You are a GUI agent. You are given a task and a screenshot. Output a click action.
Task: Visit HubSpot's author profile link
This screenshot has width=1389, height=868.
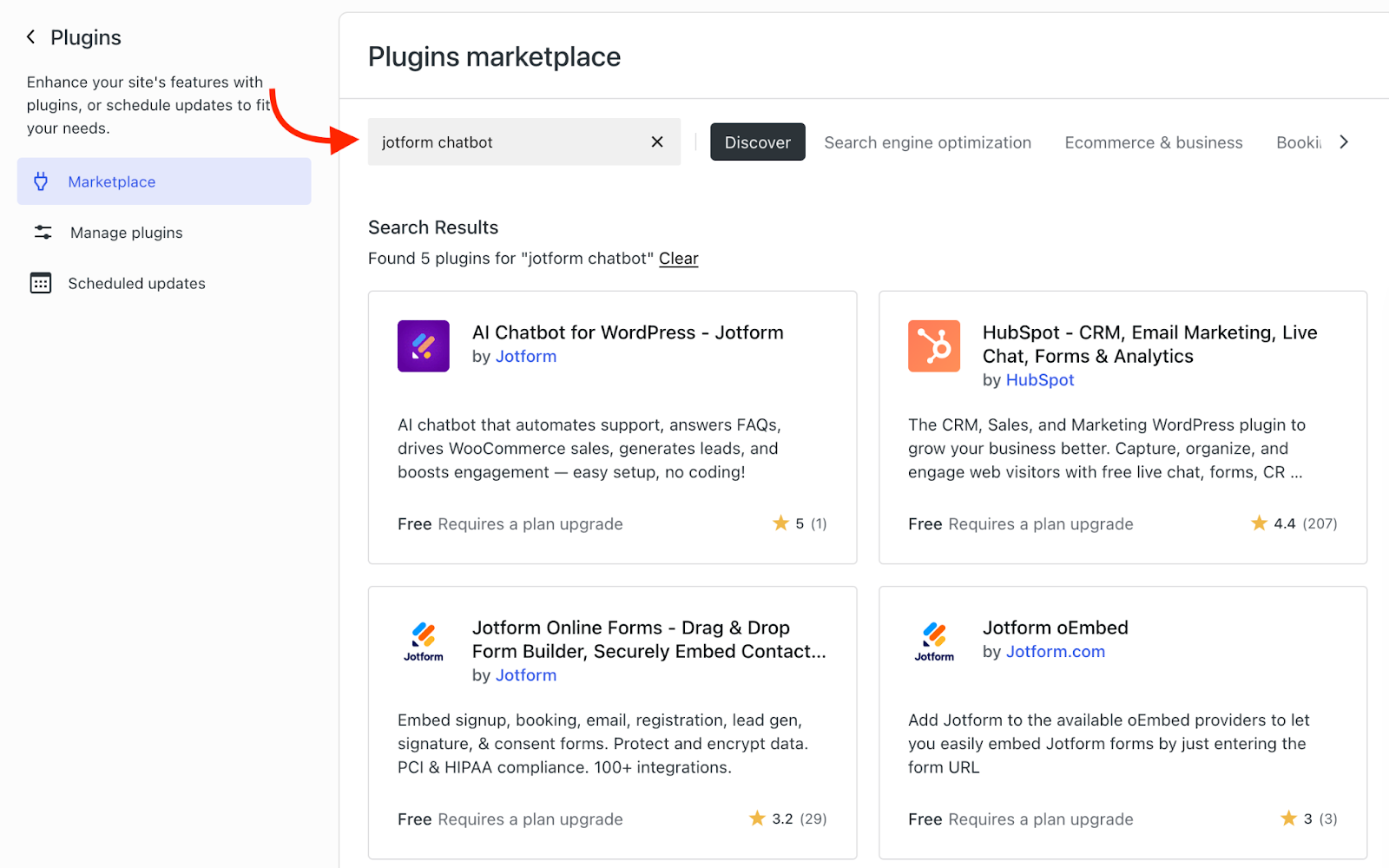1039,379
